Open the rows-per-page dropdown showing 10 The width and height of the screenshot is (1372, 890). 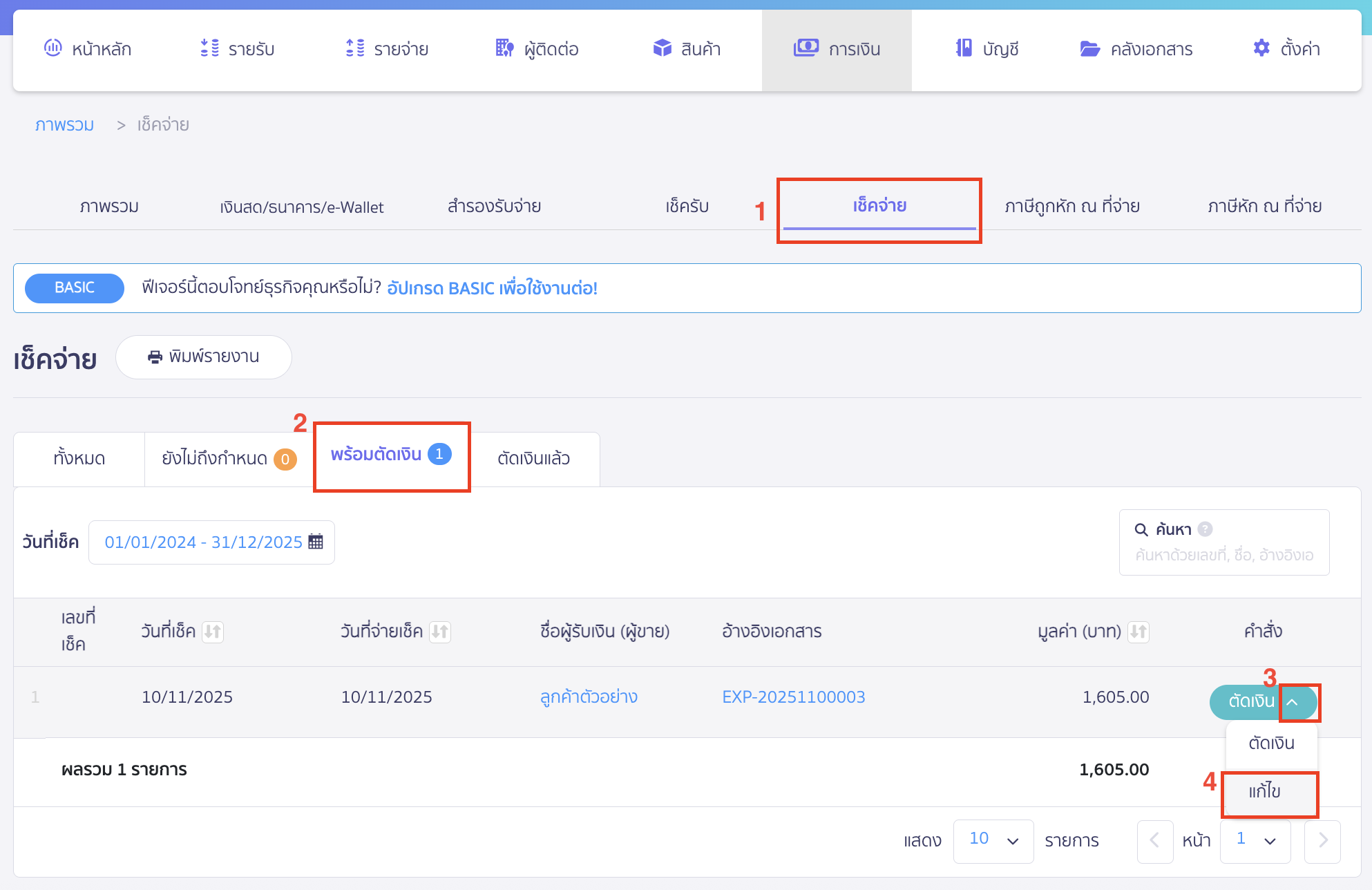[993, 841]
